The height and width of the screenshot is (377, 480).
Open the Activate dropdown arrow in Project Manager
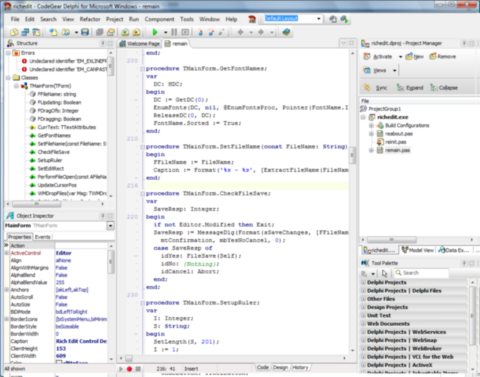[x=400, y=57]
